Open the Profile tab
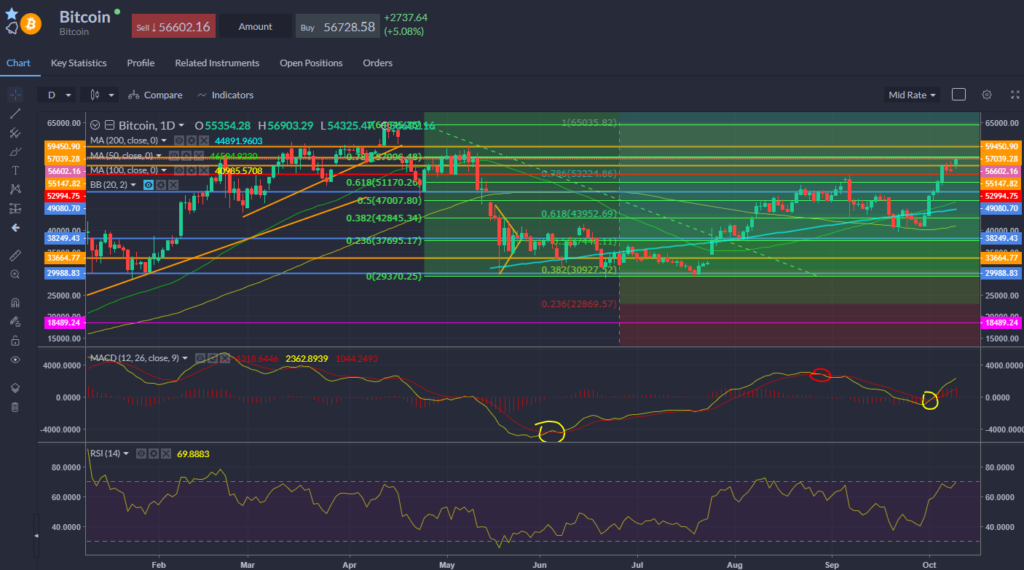Image resolution: width=1024 pixels, height=570 pixels. pyautogui.click(x=140, y=63)
